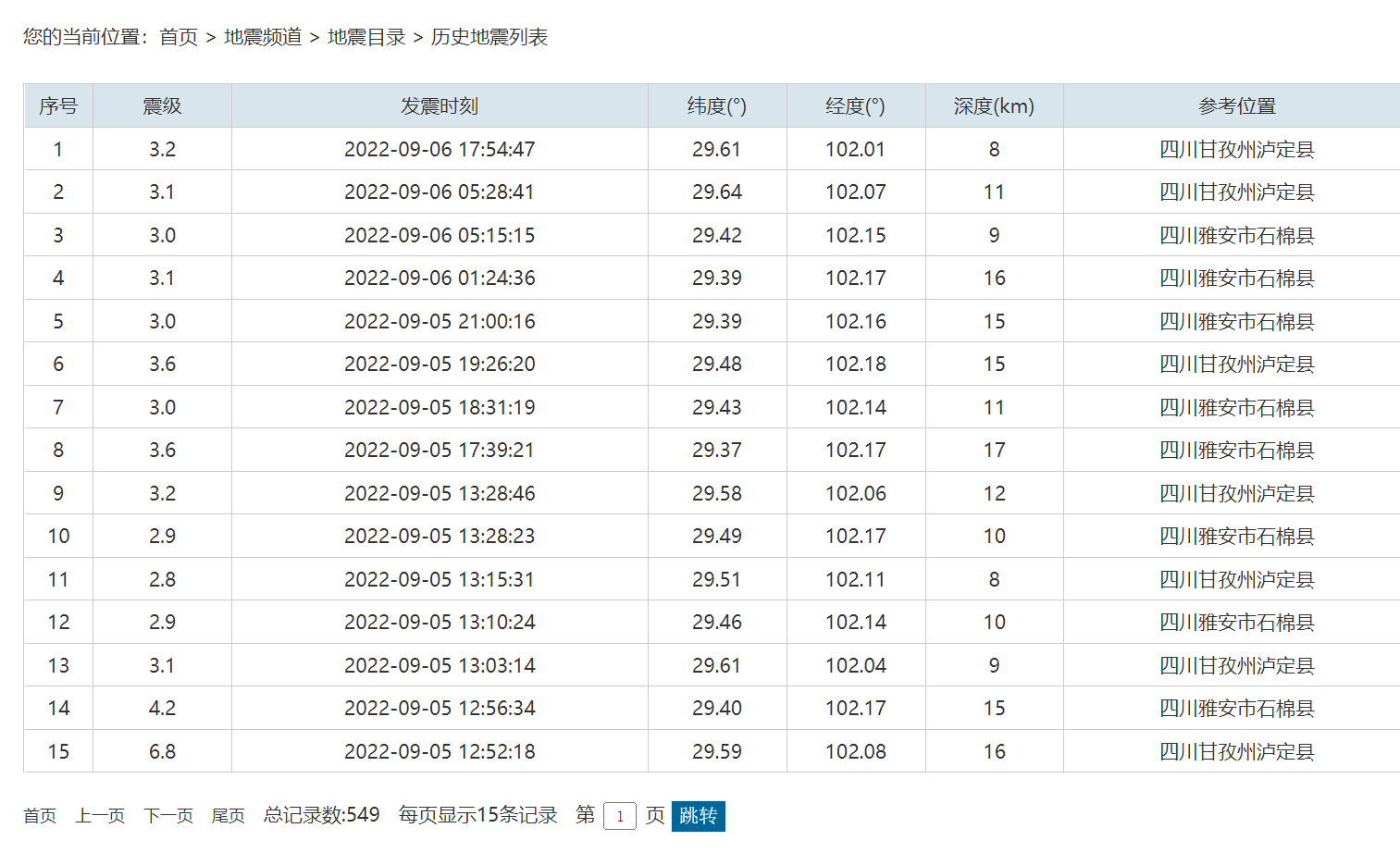The height and width of the screenshot is (853, 1400).
Task: Click 四川雅安市石棉县 location in row 3
Action: [x=1236, y=235]
